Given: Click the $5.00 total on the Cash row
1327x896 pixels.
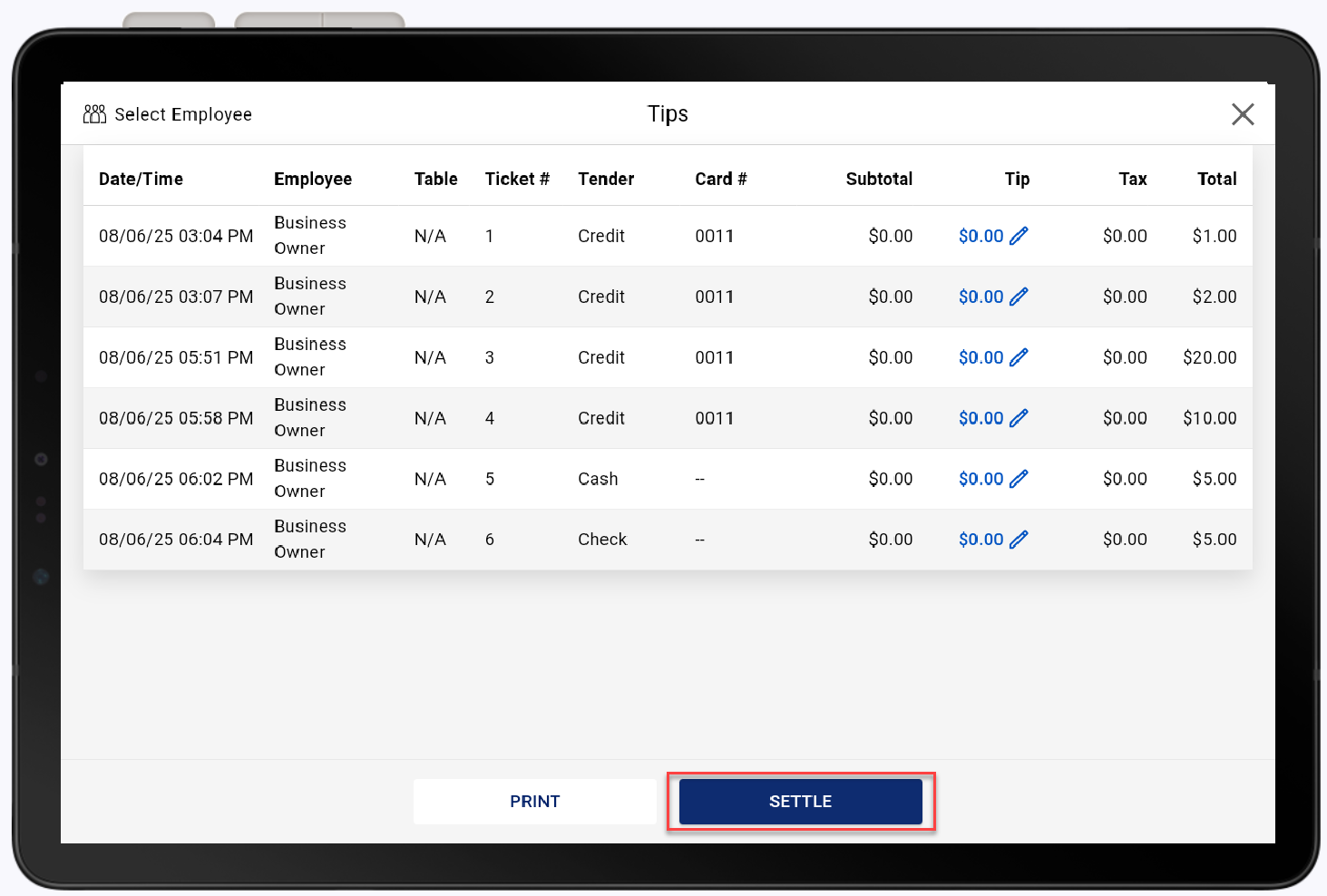Looking at the screenshot, I should pos(1215,479).
